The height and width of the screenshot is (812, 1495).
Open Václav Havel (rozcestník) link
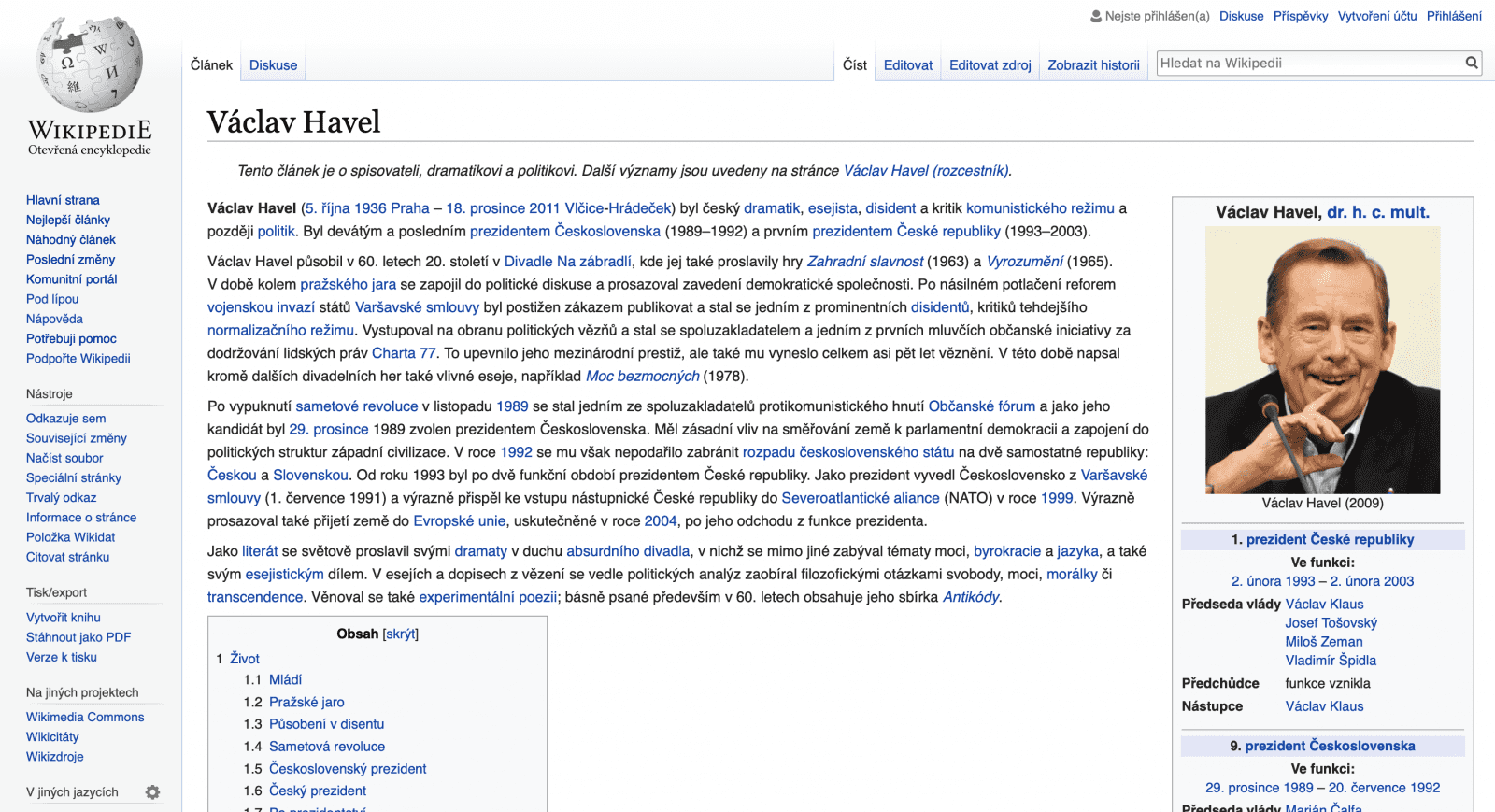(x=926, y=170)
